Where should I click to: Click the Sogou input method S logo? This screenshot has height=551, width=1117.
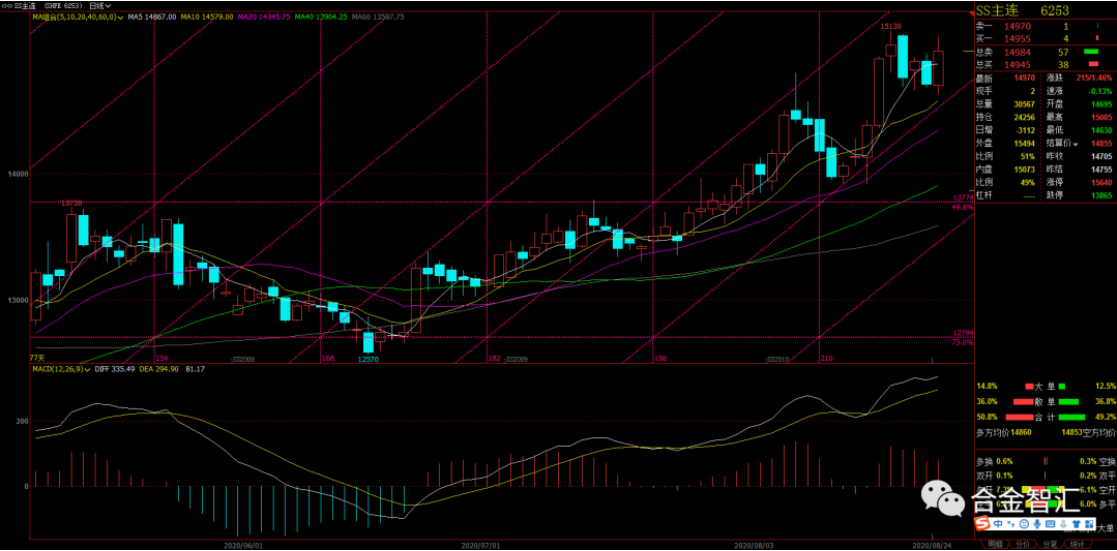tap(983, 524)
